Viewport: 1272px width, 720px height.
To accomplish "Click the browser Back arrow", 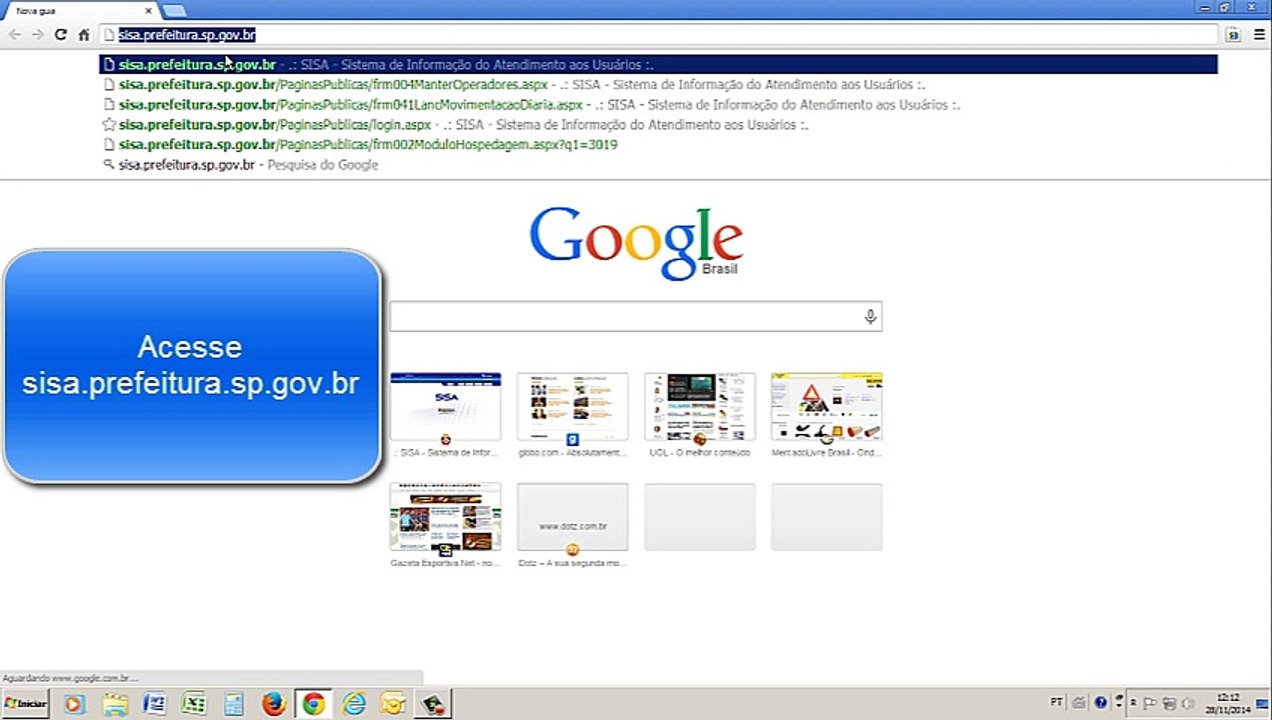I will pyautogui.click(x=15, y=34).
